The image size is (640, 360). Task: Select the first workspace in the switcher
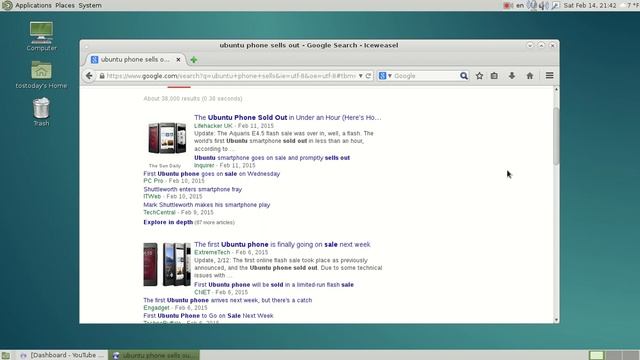tap(596, 356)
